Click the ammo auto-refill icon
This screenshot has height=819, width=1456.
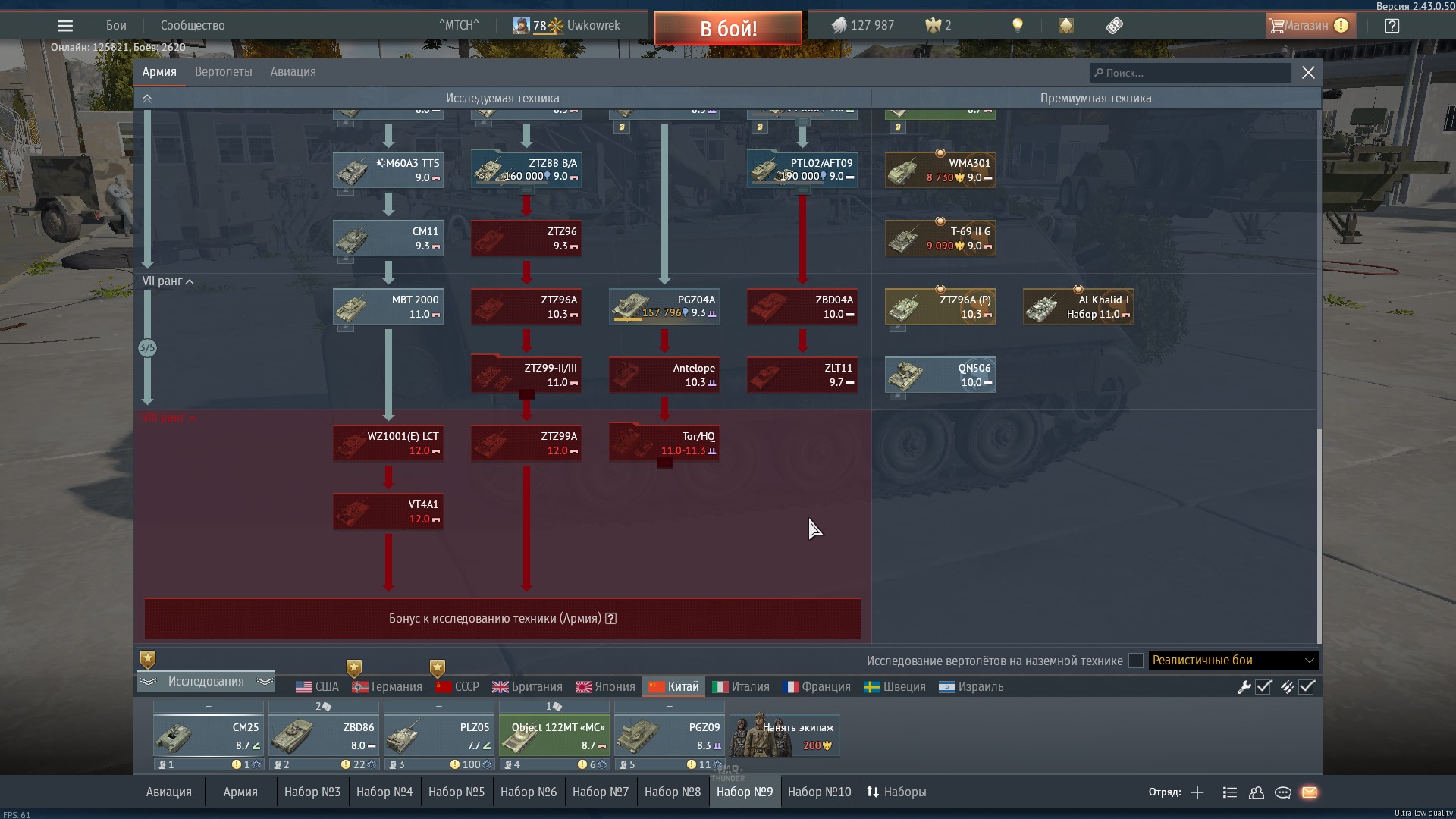1287,687
